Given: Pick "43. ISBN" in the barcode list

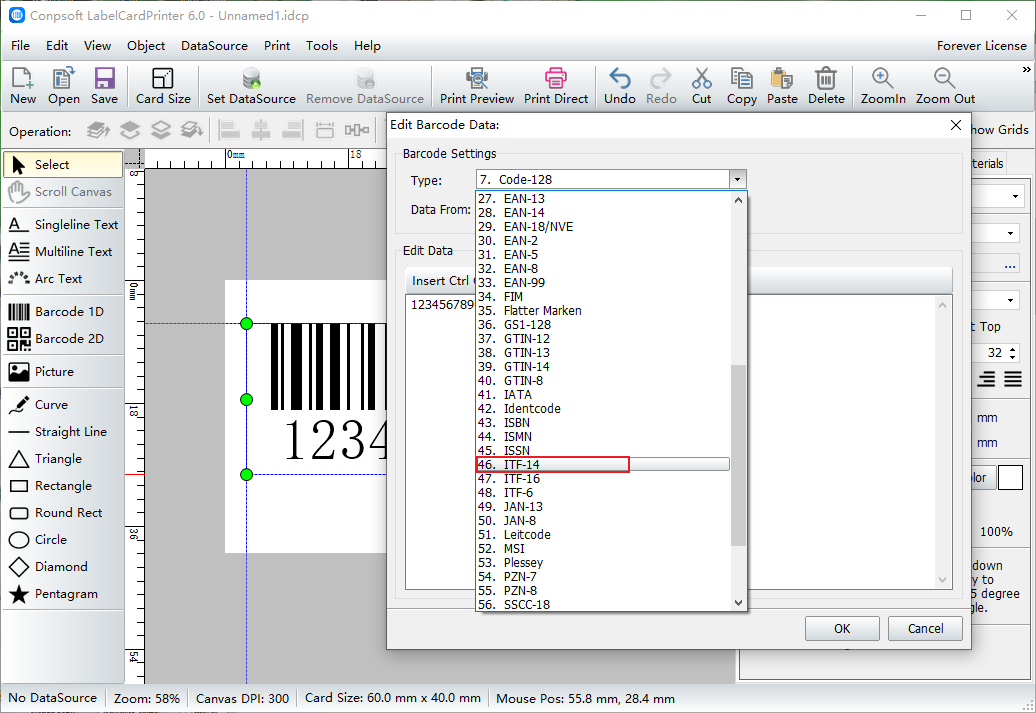Looking at the screenshot, I should click(603, 423).
